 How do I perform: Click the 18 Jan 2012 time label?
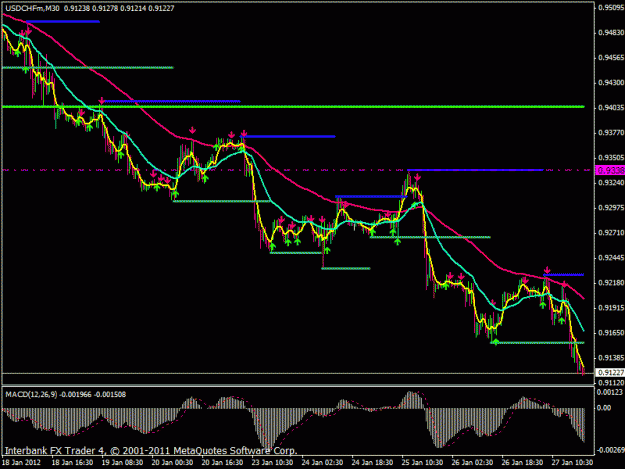(21, 463)
